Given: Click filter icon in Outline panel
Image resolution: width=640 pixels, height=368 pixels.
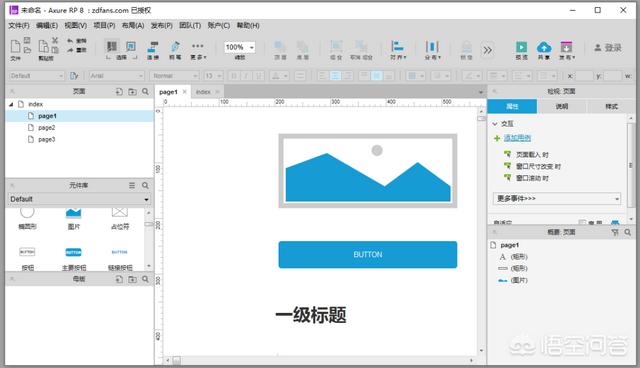Looking at the screenshot, I should pyautogui.click(x=615, y=232).
